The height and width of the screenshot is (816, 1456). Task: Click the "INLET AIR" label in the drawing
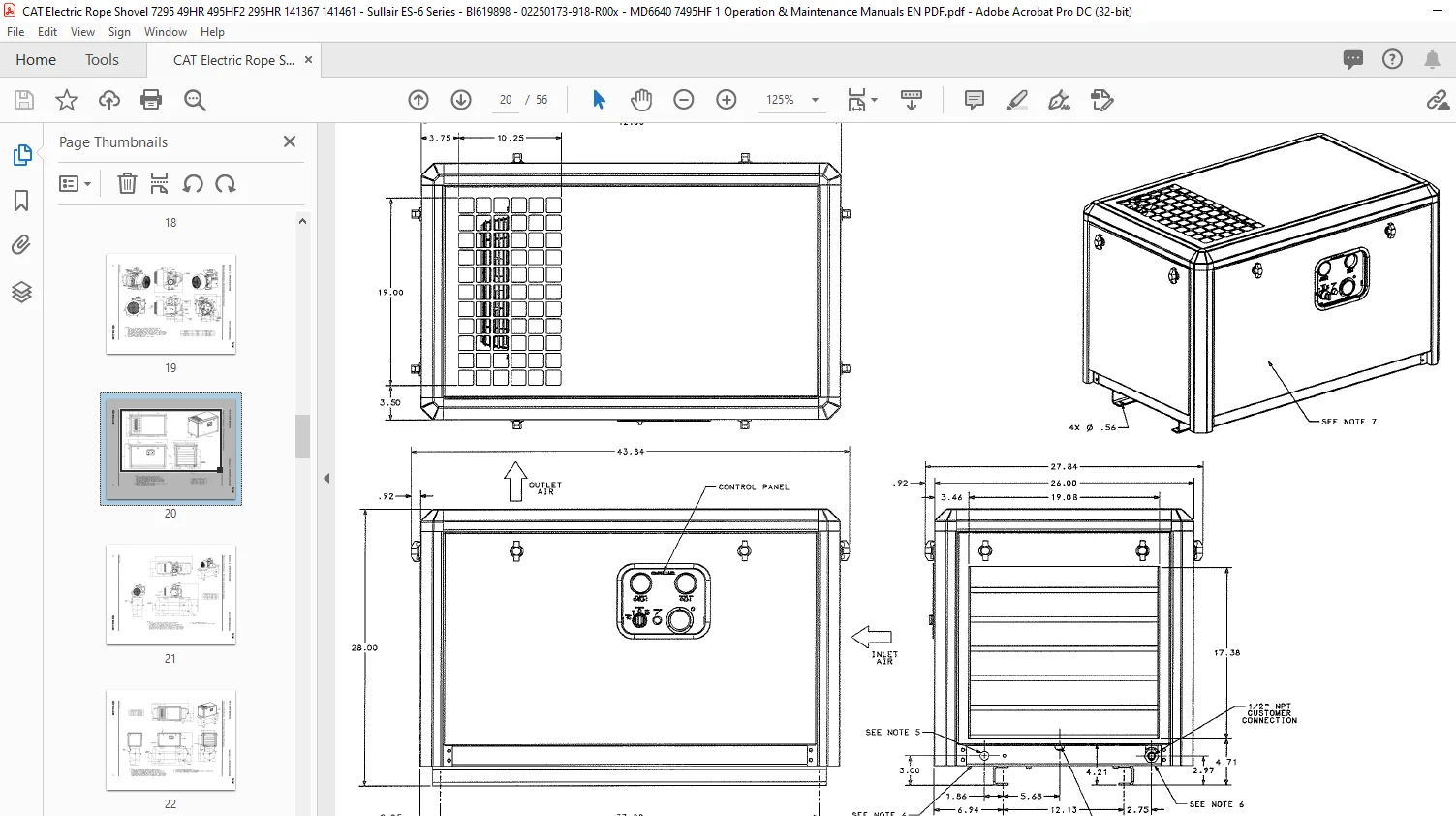884,658
